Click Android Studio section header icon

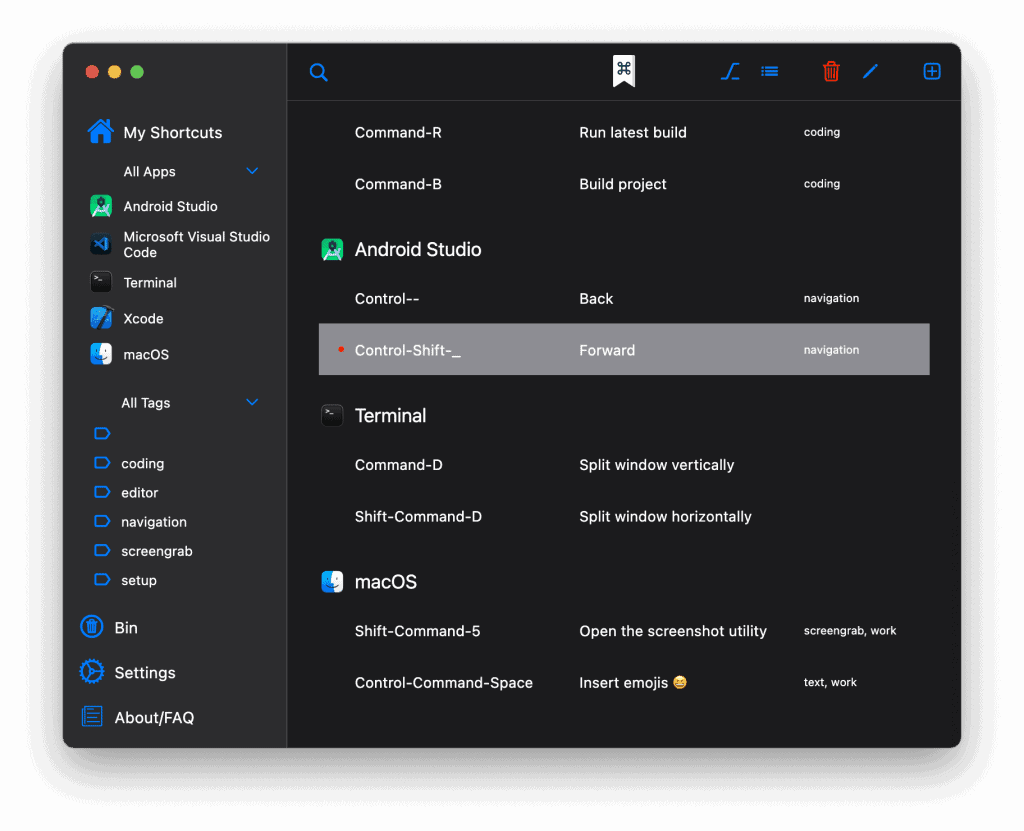(x=332, y=250)
